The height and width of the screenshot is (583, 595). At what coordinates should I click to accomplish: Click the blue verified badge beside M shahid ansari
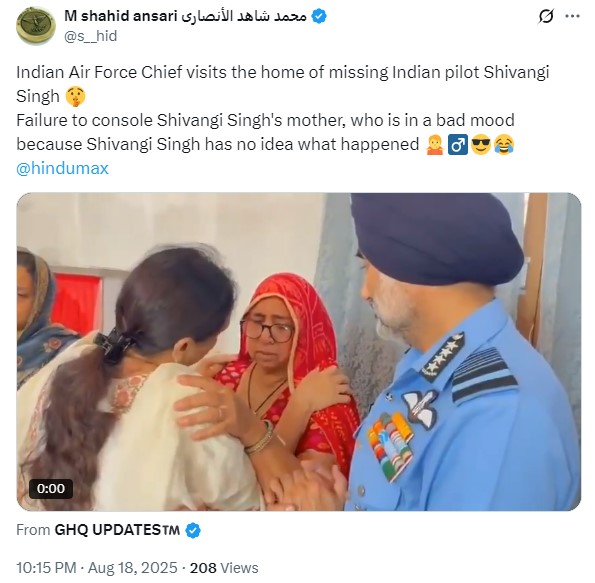point(319,17)
